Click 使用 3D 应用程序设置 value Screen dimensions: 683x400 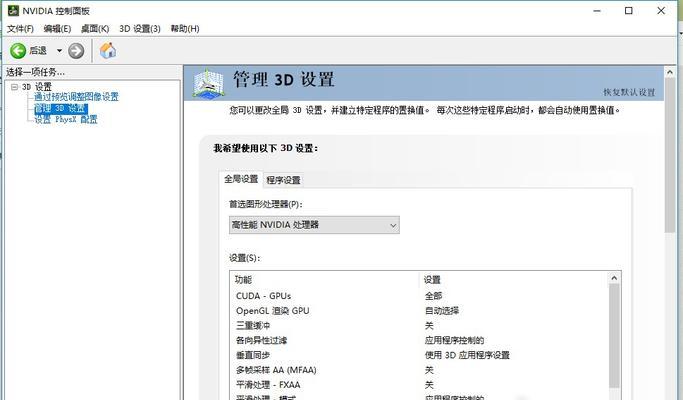pos(467,355)
